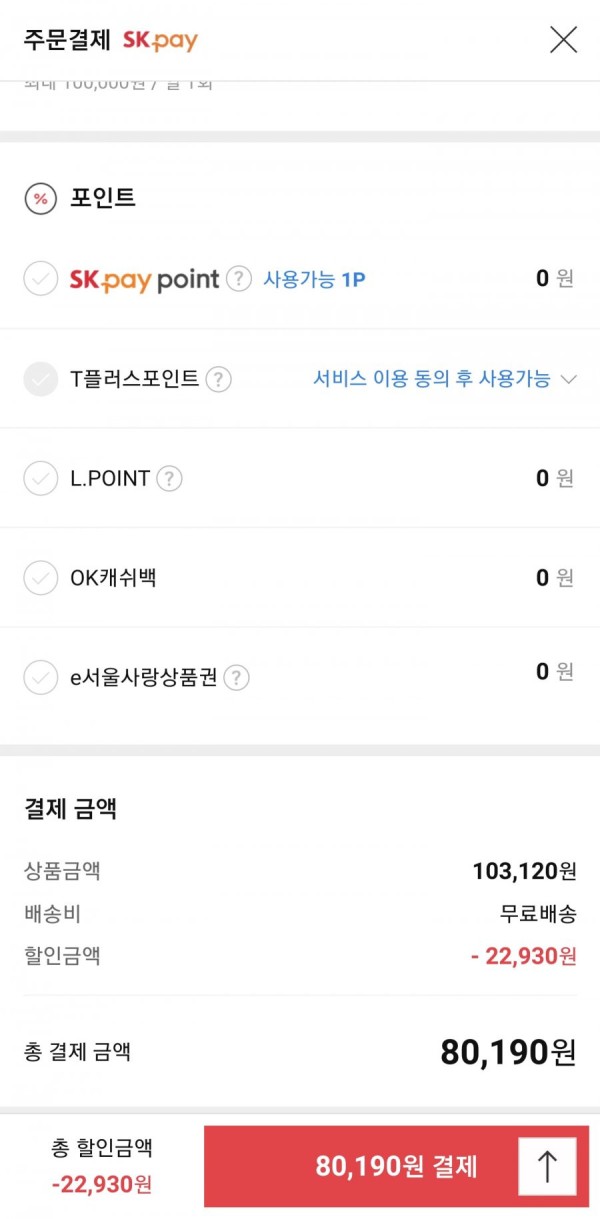Check the T플러스포인트 checkbox
This screenshot has height=1219, width=600.
click(x=41, y=379)
